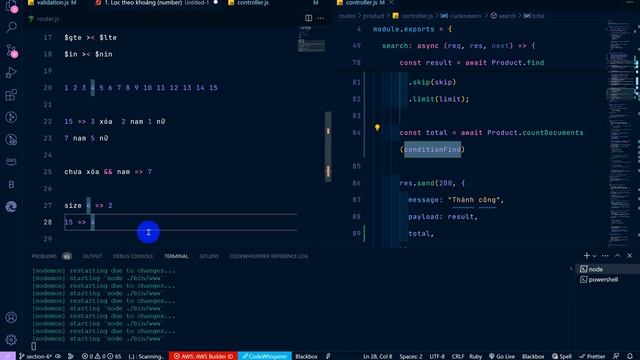Open the Accounts menu icon
This screenshot has width=640, height=360.
pos(11,317)
